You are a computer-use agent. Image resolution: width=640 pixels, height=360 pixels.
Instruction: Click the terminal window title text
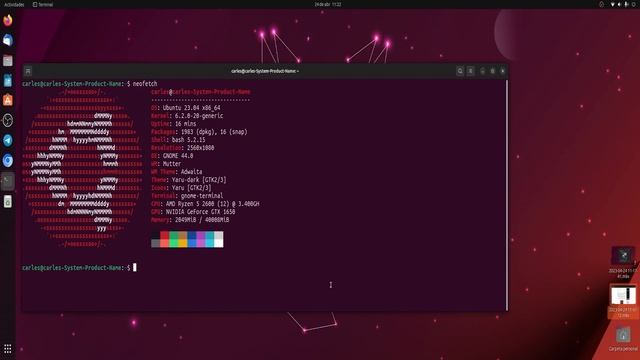(265, 71)
